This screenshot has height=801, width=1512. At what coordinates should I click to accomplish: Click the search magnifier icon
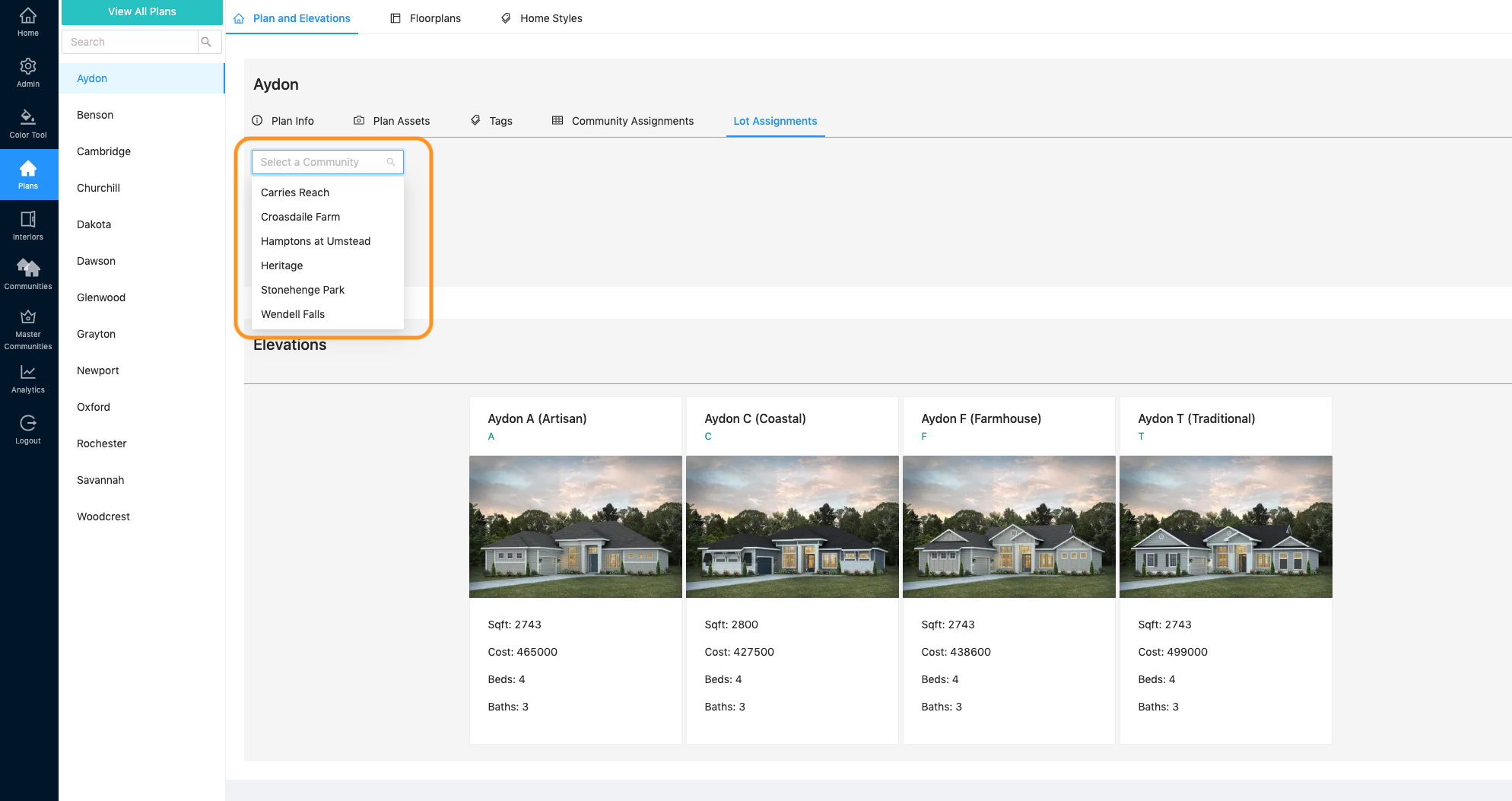pos(208,42)
